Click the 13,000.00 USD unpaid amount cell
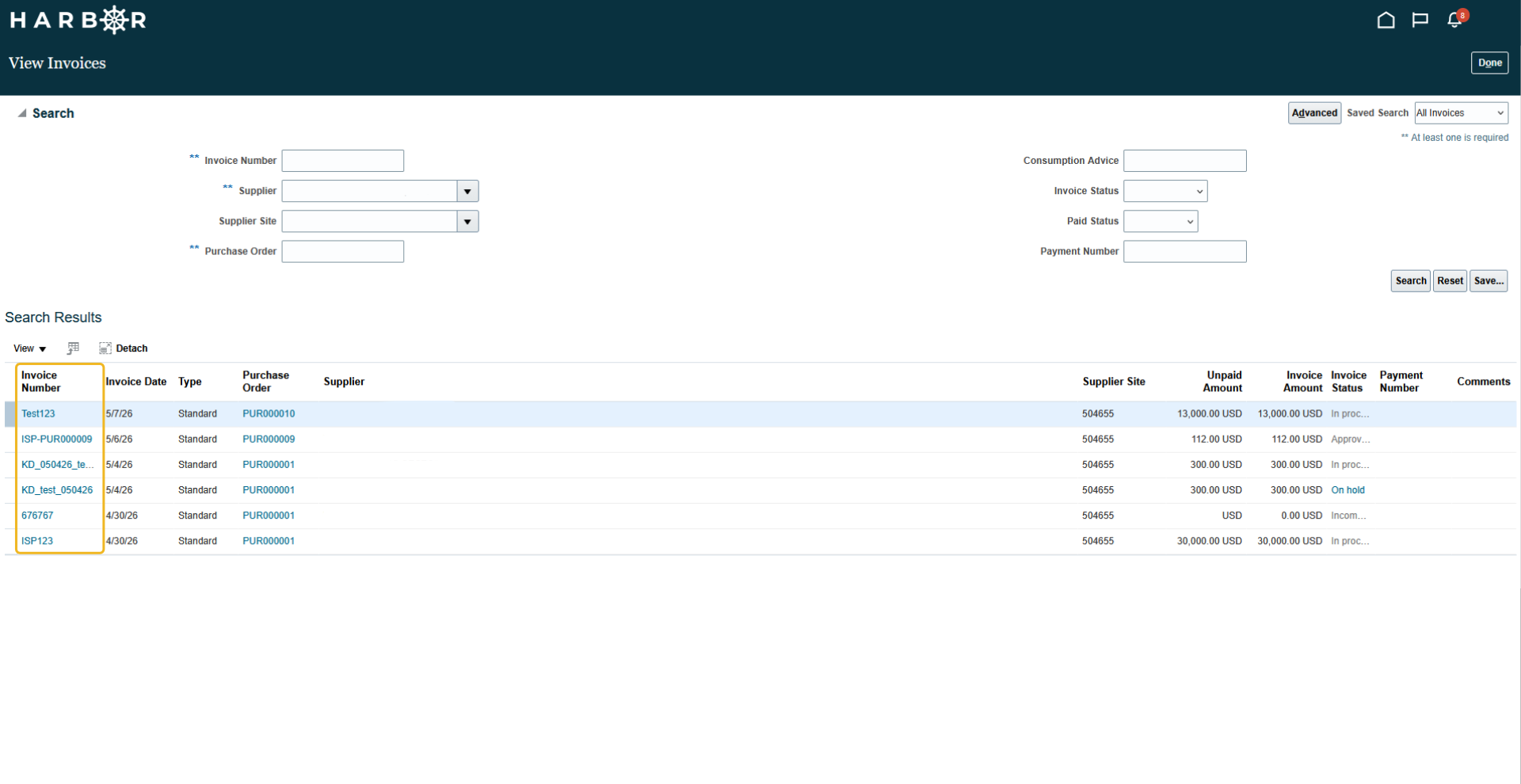Viewport: 1521px width, 784px height. click(1210, 413)
